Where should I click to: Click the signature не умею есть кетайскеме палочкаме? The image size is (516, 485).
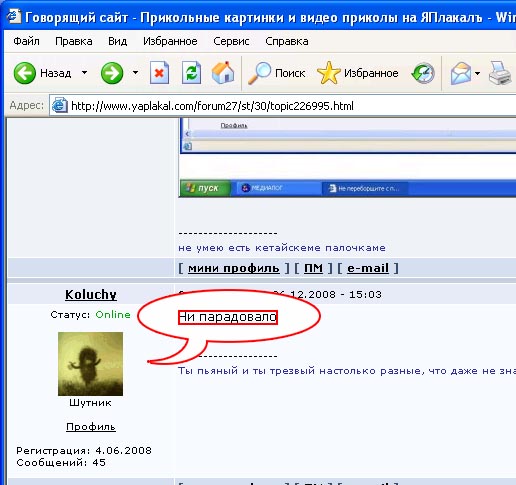pos(282,248)
